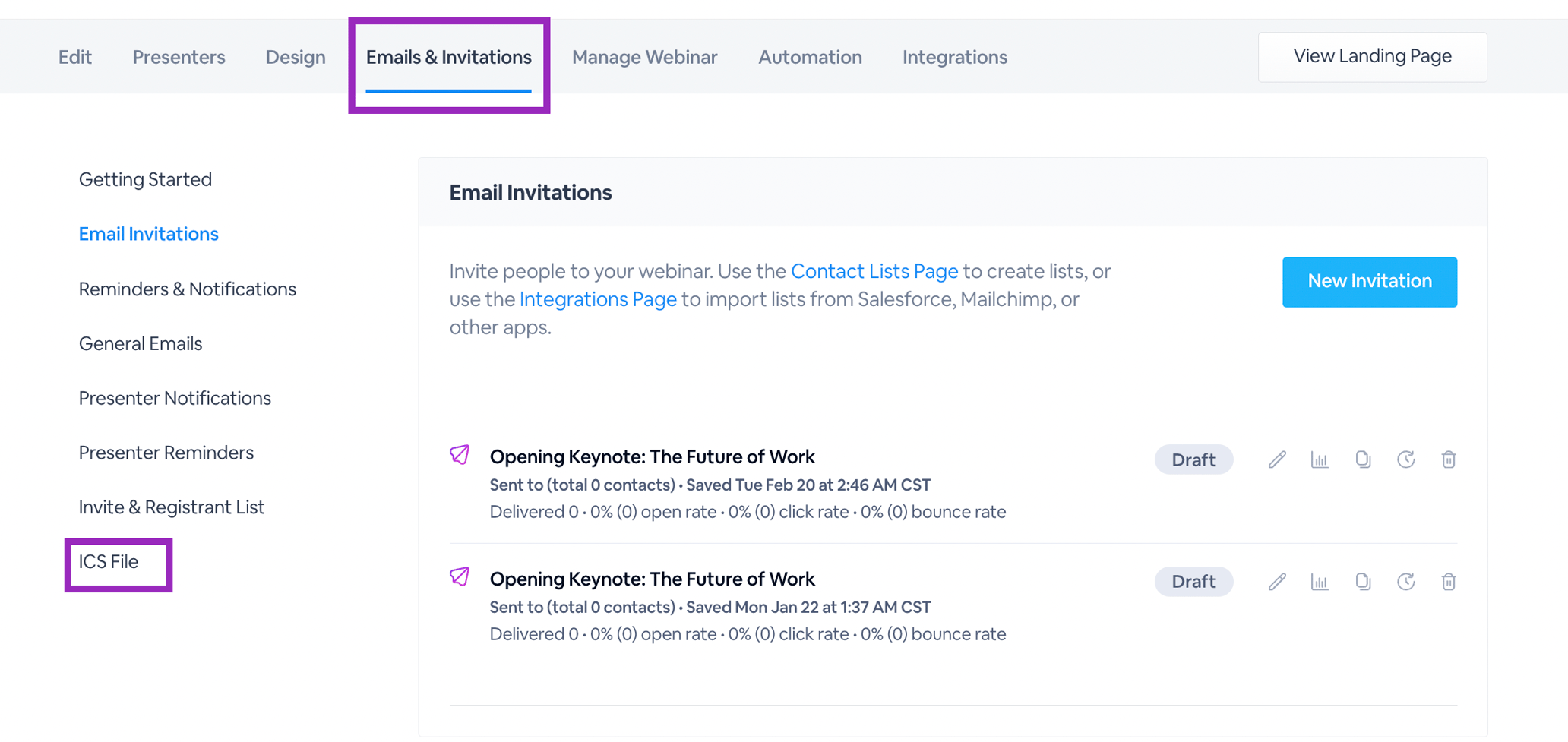
Task: Go to the Presenters tab
Action: pos(179,57)
